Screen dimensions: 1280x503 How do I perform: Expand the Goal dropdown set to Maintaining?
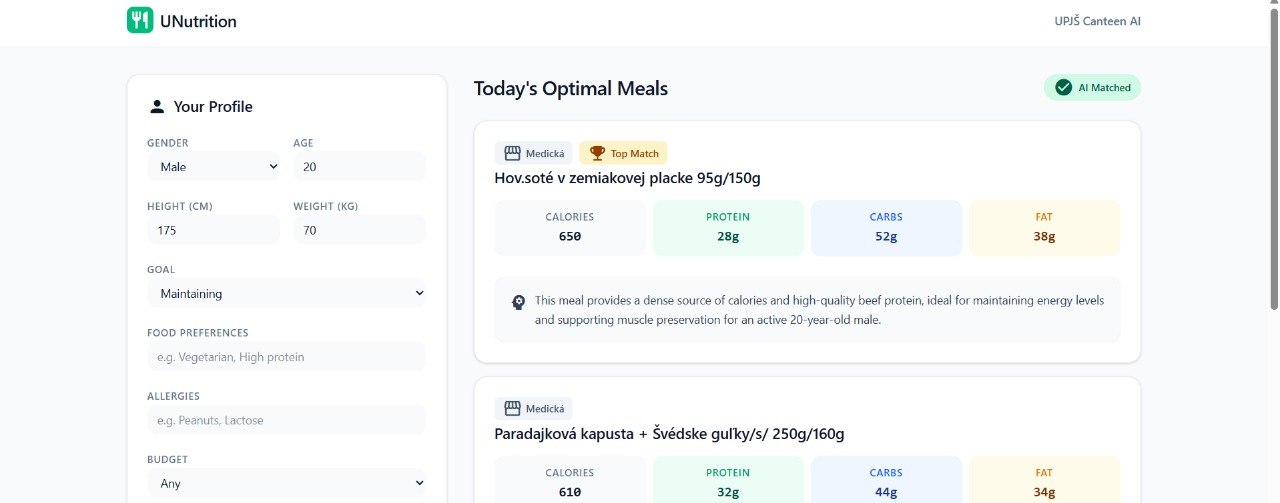click(x=286, y=294)
